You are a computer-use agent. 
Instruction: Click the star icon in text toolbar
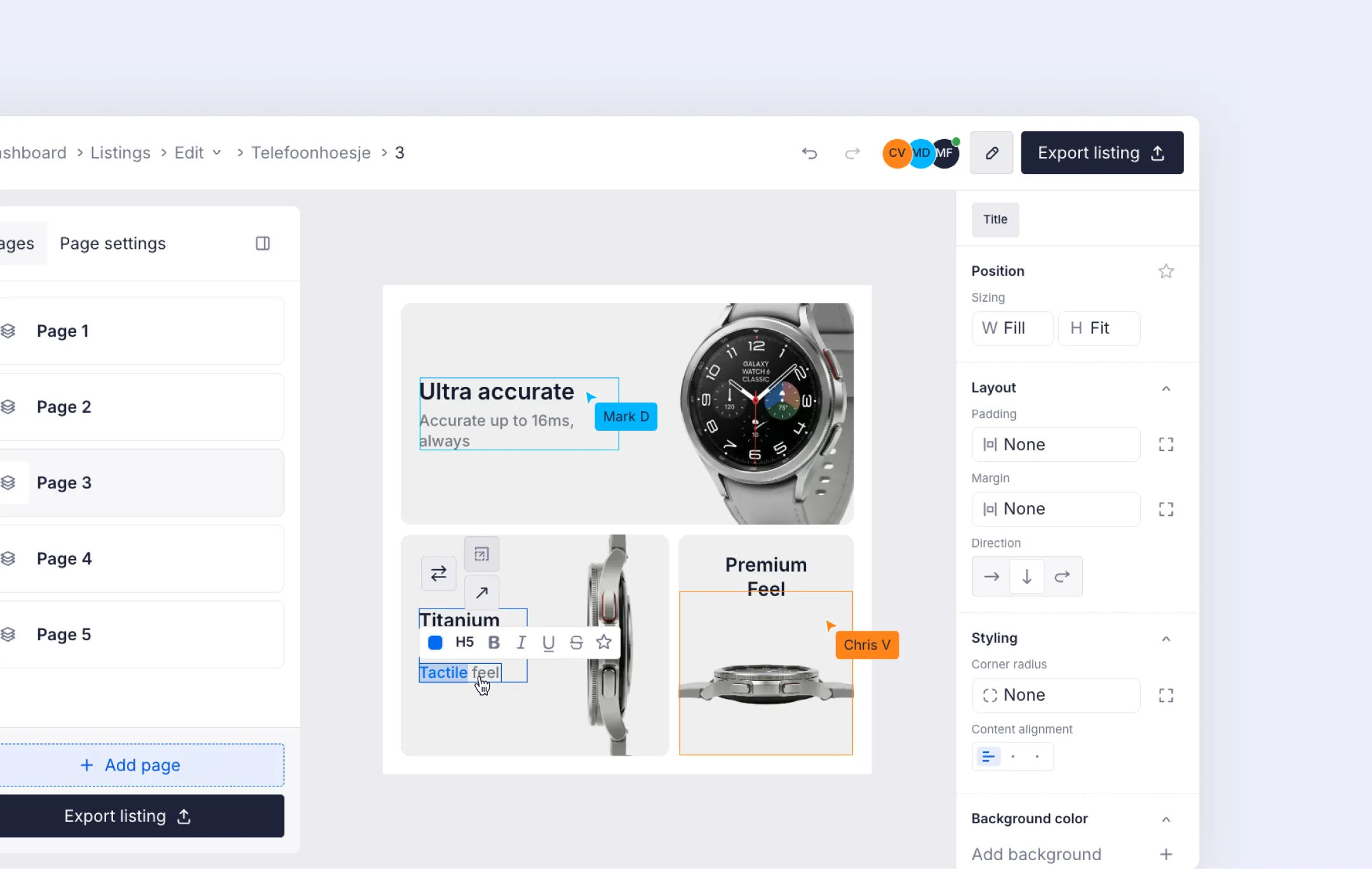point(604,642)
